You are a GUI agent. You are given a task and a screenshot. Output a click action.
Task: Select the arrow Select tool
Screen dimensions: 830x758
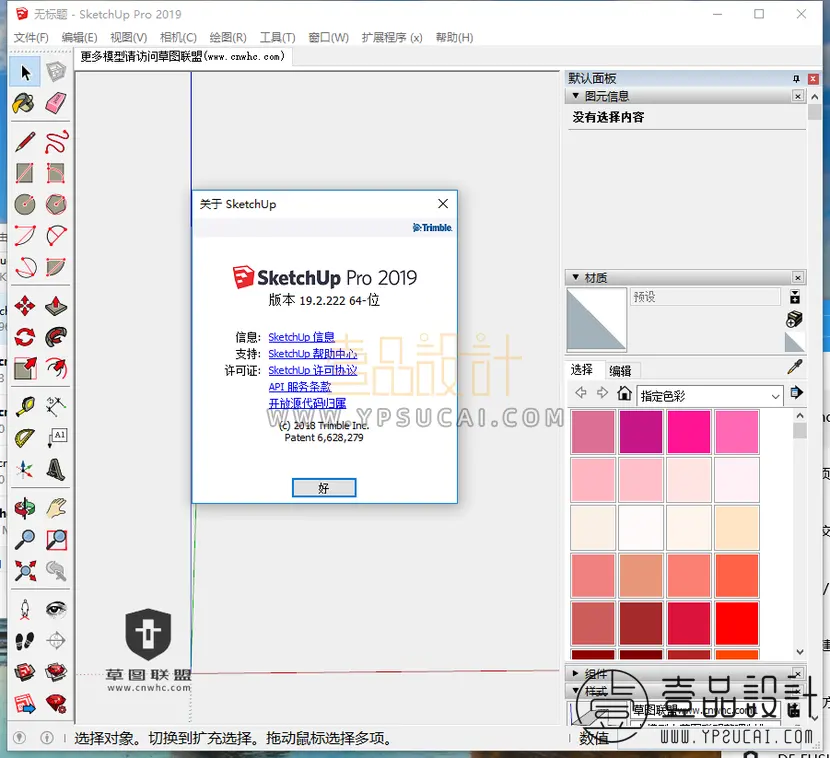tap(25, 72)
